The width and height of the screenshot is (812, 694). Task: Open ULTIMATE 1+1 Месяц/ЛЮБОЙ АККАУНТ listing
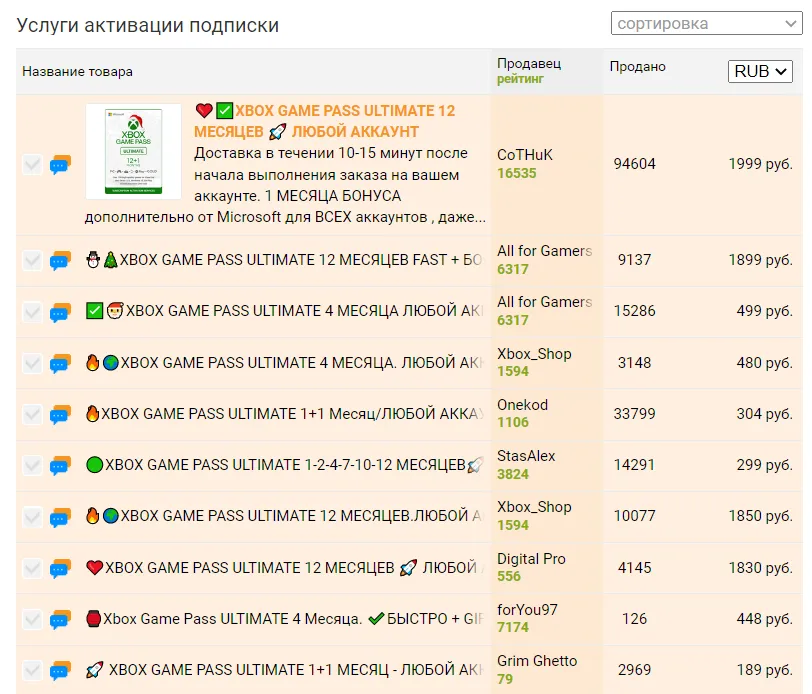point(284,414)
